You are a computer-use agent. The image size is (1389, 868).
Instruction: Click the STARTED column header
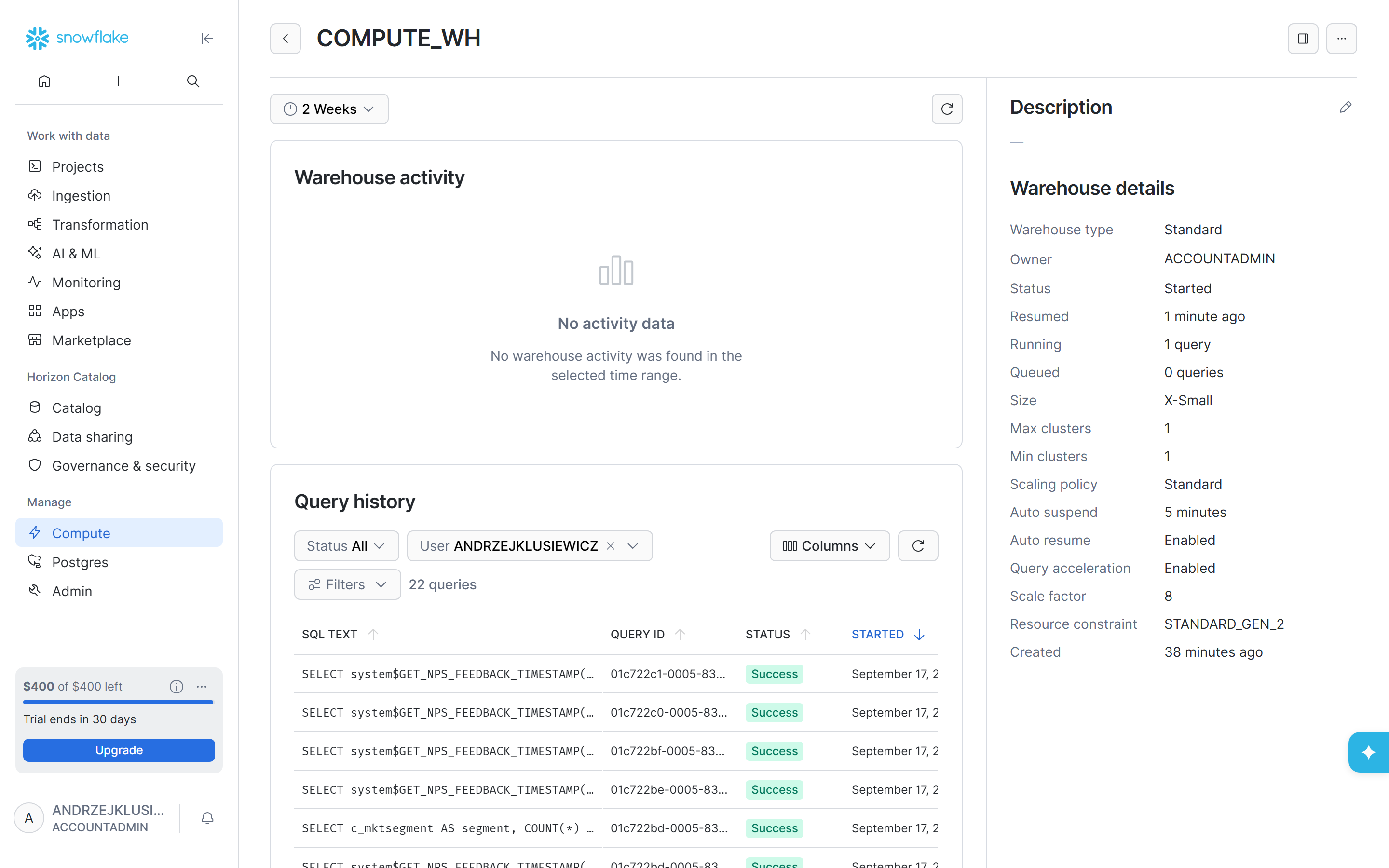pos(878,634)
